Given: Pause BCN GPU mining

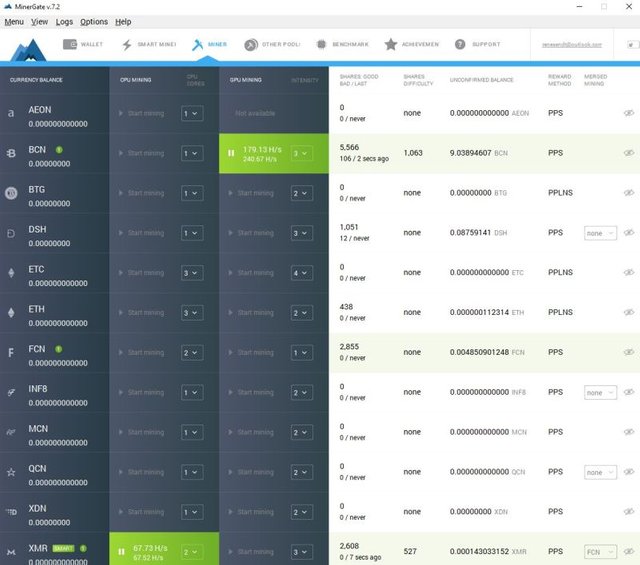Looking at the screenshot, I should coord(231,153).
